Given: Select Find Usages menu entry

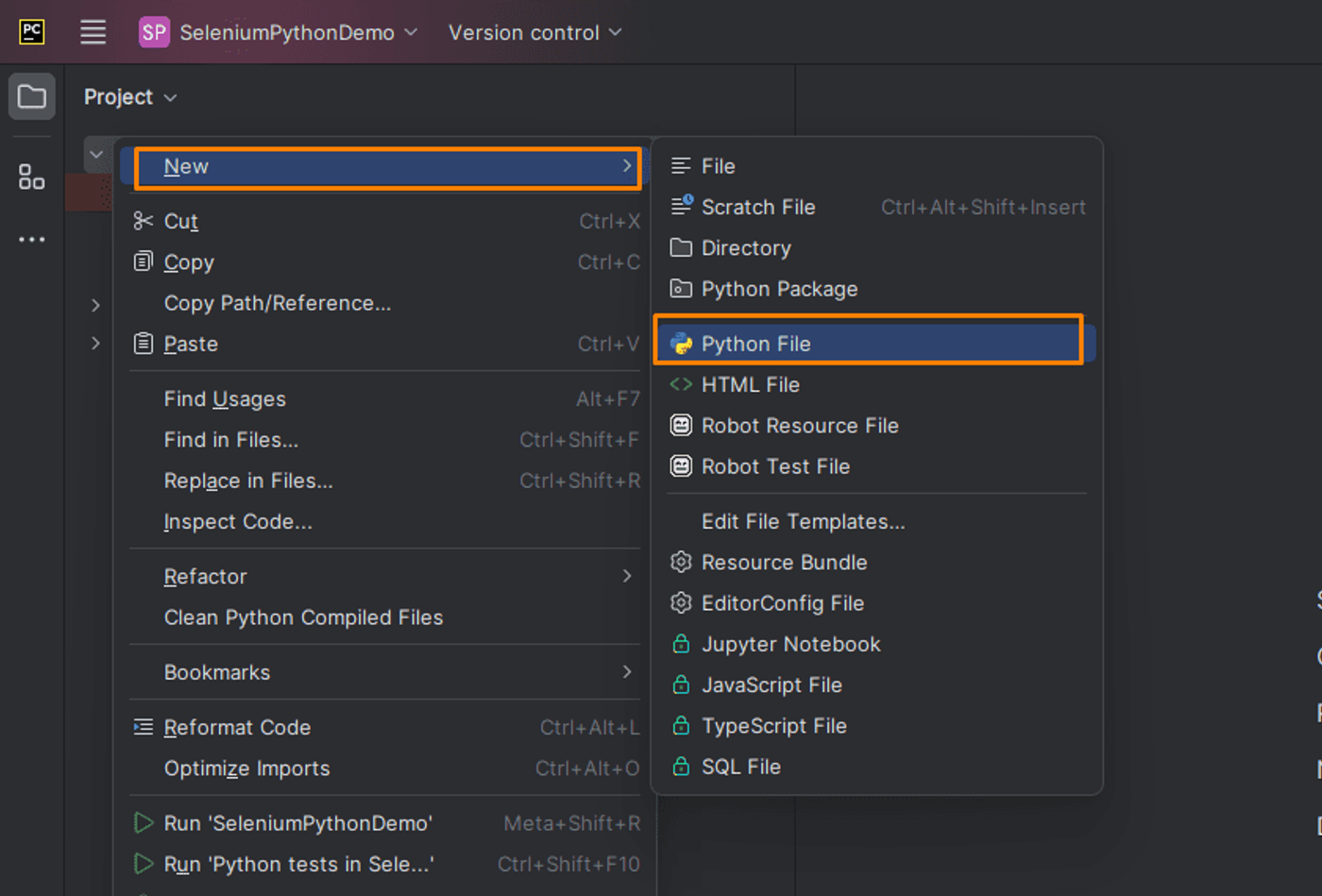Looking at the screenshot, I should [x=385, y=399].
